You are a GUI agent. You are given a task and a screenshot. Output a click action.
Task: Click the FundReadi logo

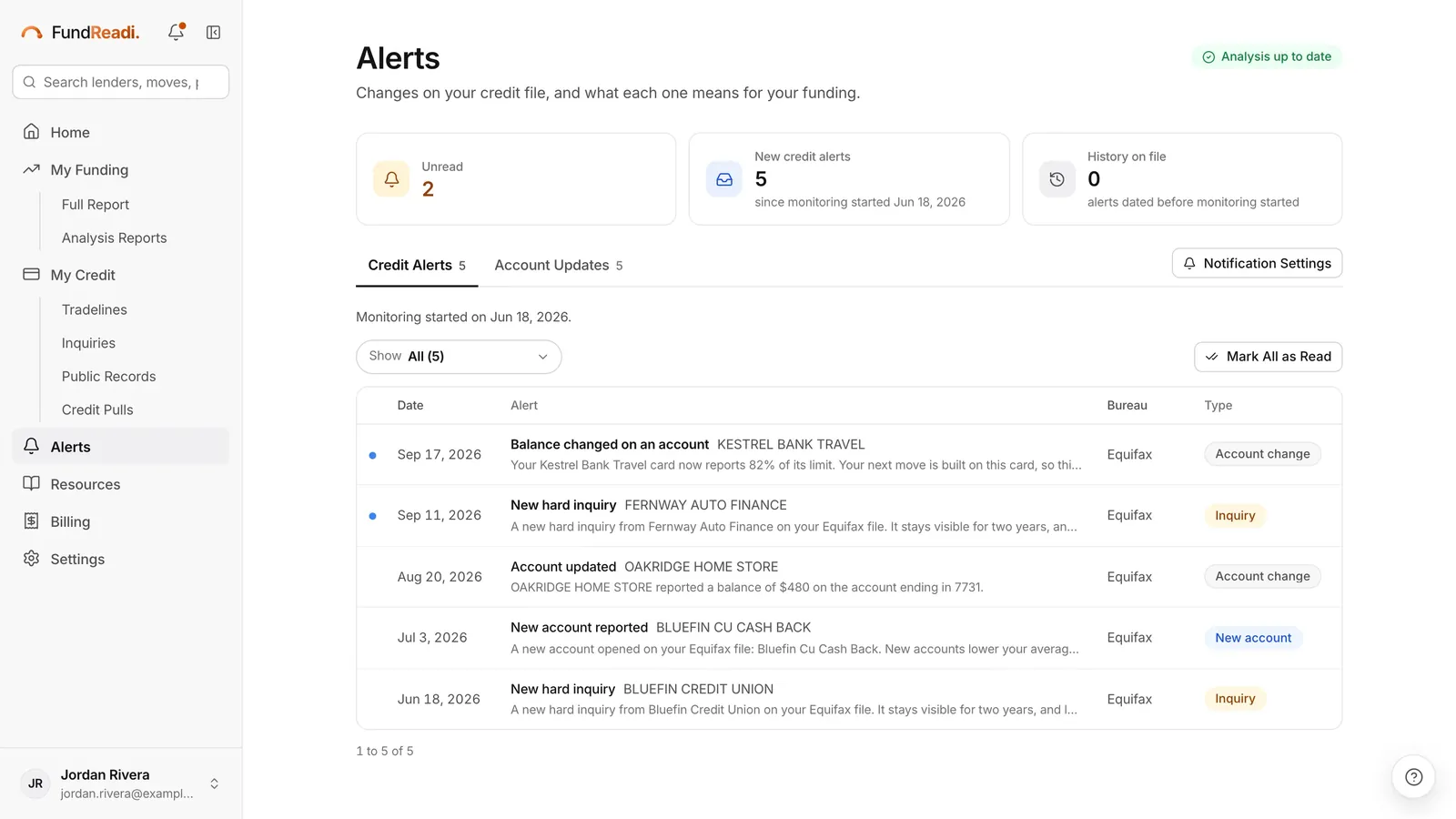pyautogui.click(x=80, y=33)
